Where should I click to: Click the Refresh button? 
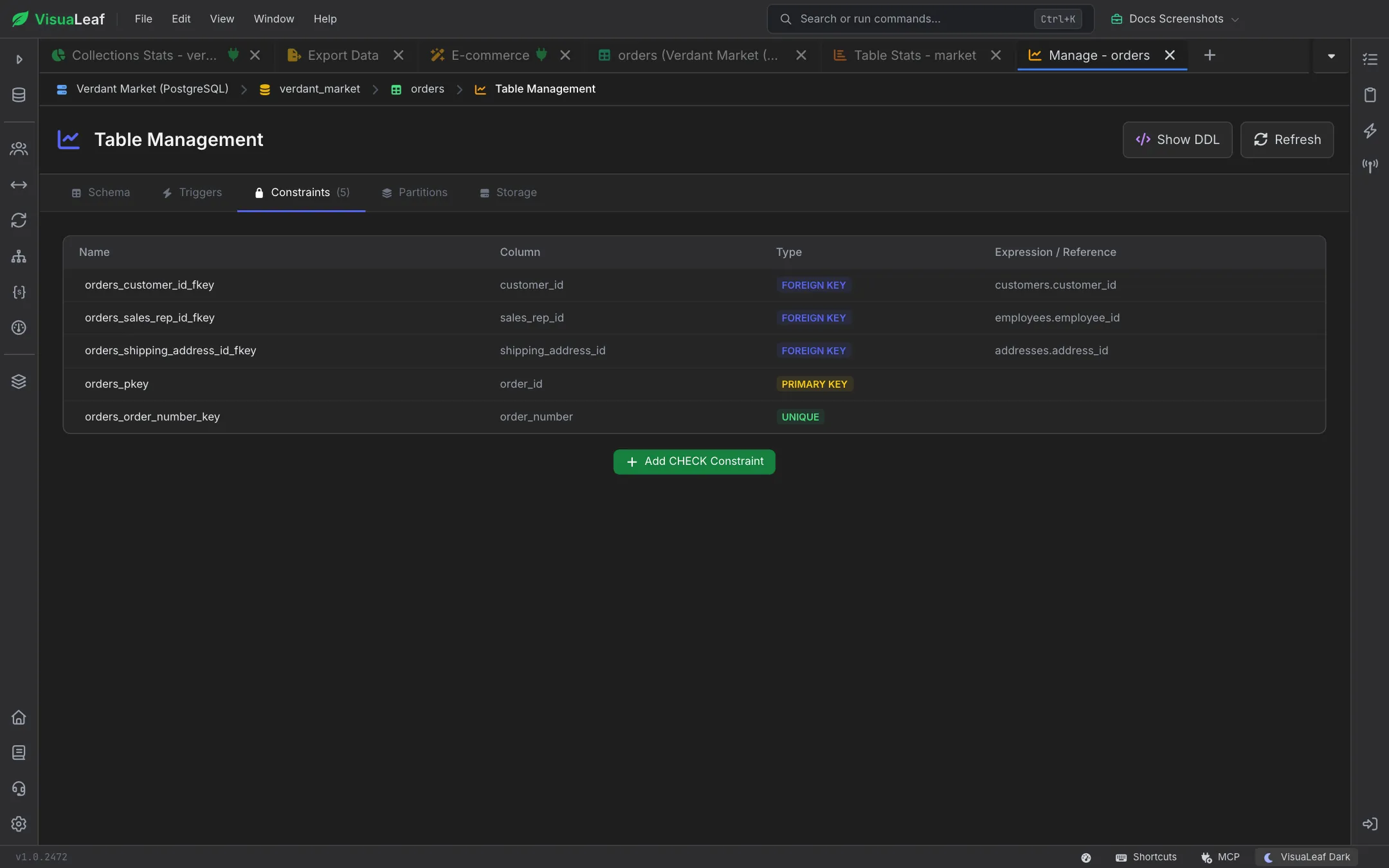pos(1287,140)
